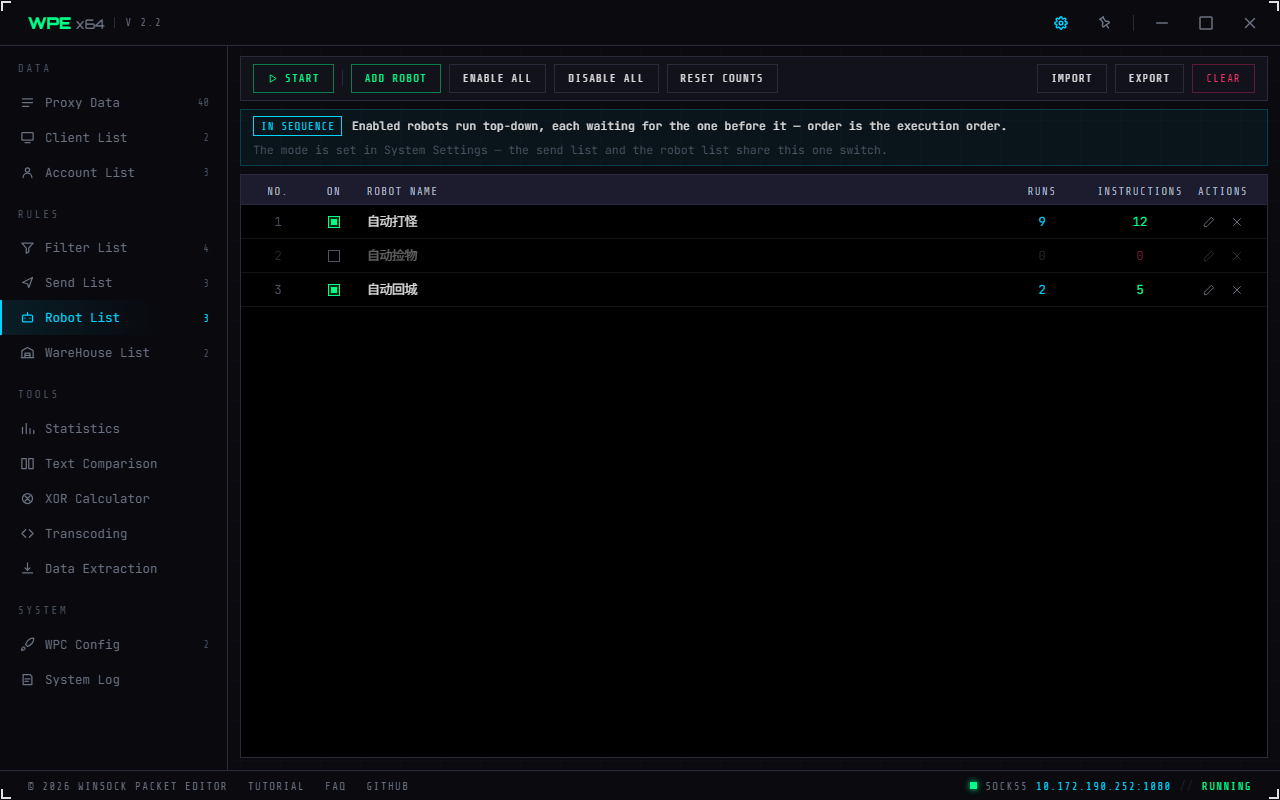
Task: Click the SOCKS5 address 10.172.190.252:1080
Action: [1103, 786]
